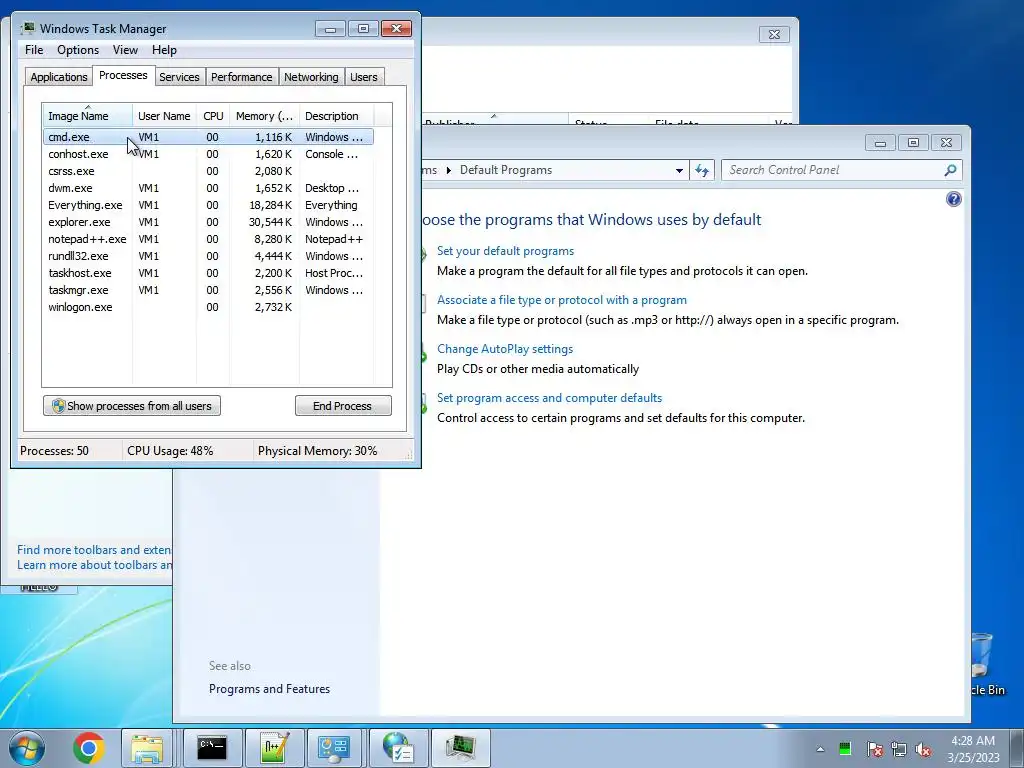
Task: Show hidden tray icons arrow
Action: coord(820,749)
